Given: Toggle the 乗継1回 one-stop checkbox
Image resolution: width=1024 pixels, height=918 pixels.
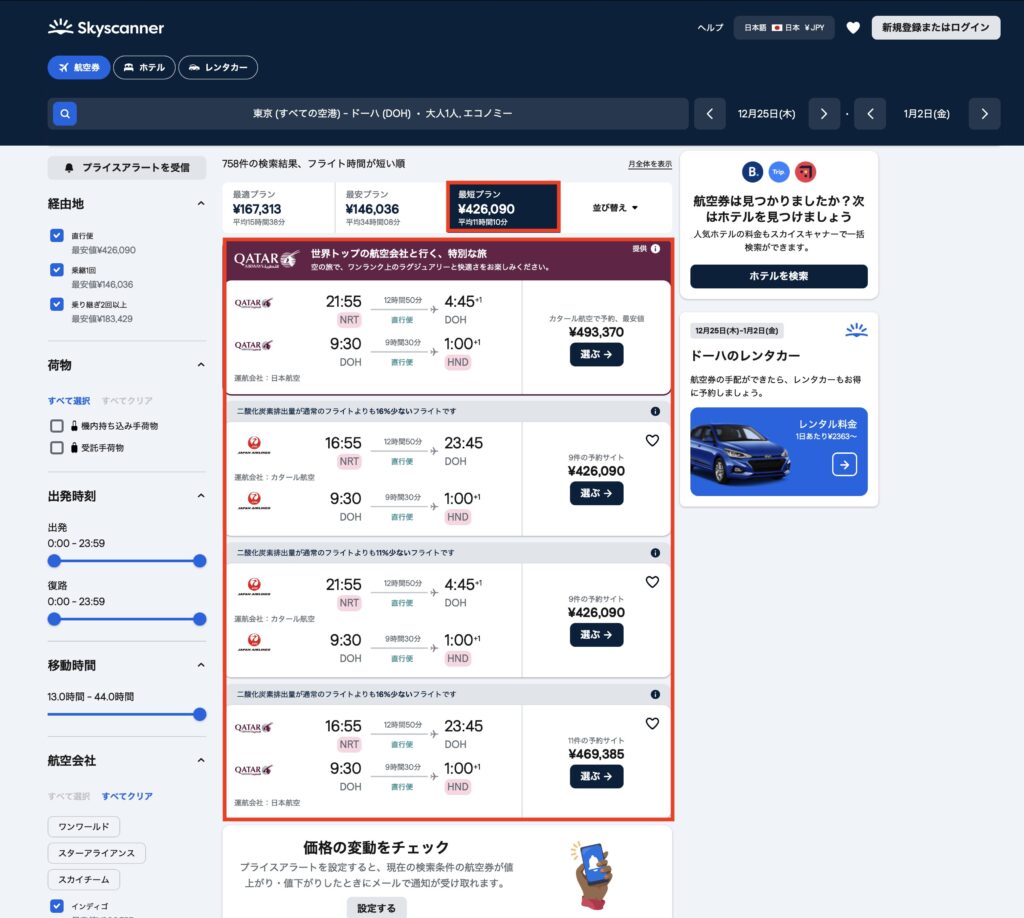Looking at the screenshot, I should pos(57,270).
